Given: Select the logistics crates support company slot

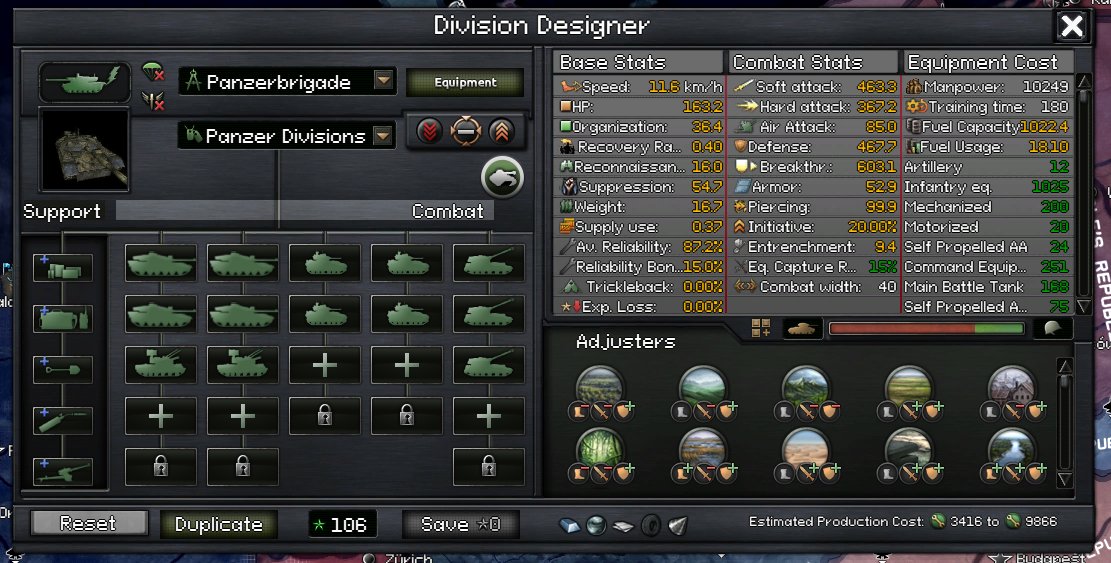Looking at the screenshot, I should (62, 268).
